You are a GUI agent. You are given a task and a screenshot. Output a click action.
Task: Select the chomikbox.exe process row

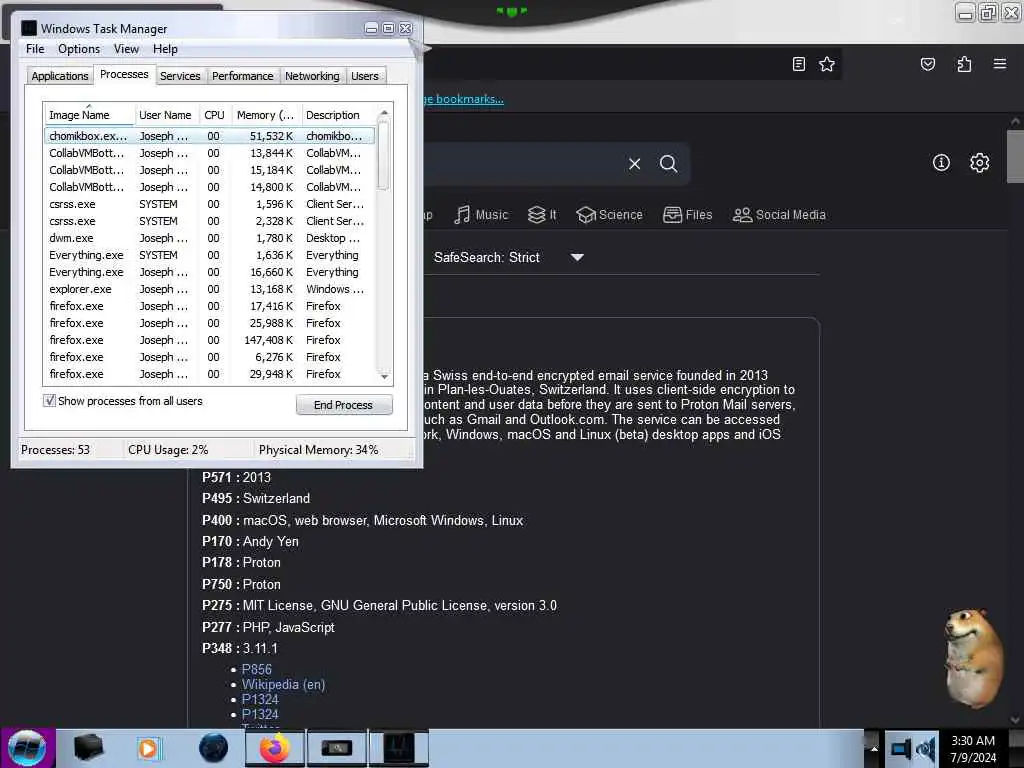(x=209, y=136)
